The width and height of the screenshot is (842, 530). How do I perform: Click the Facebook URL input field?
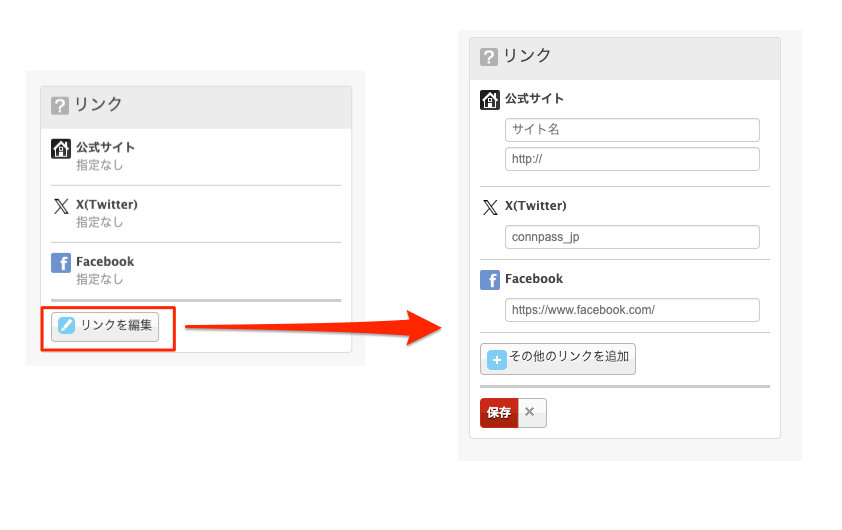pyautogui.click(x=632, y=310)
